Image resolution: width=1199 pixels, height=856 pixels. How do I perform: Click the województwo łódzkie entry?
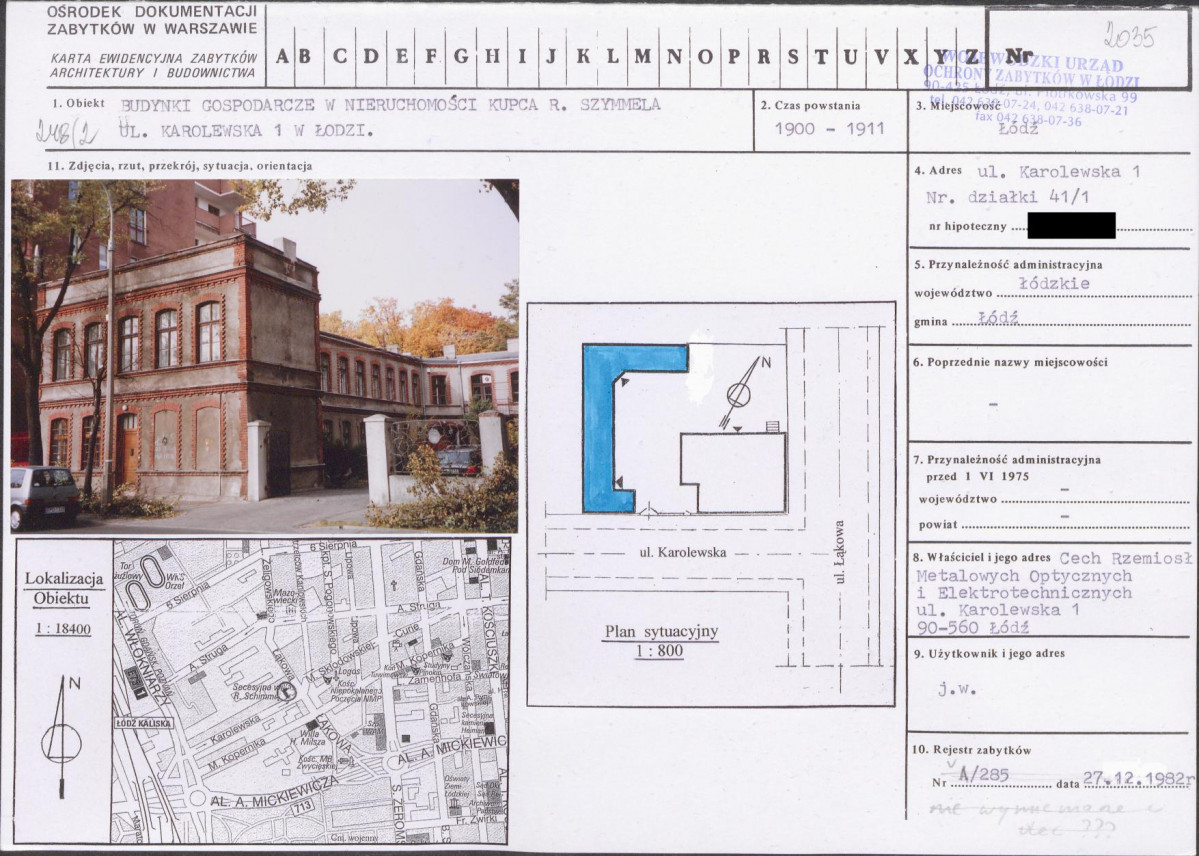[1054, 283]
